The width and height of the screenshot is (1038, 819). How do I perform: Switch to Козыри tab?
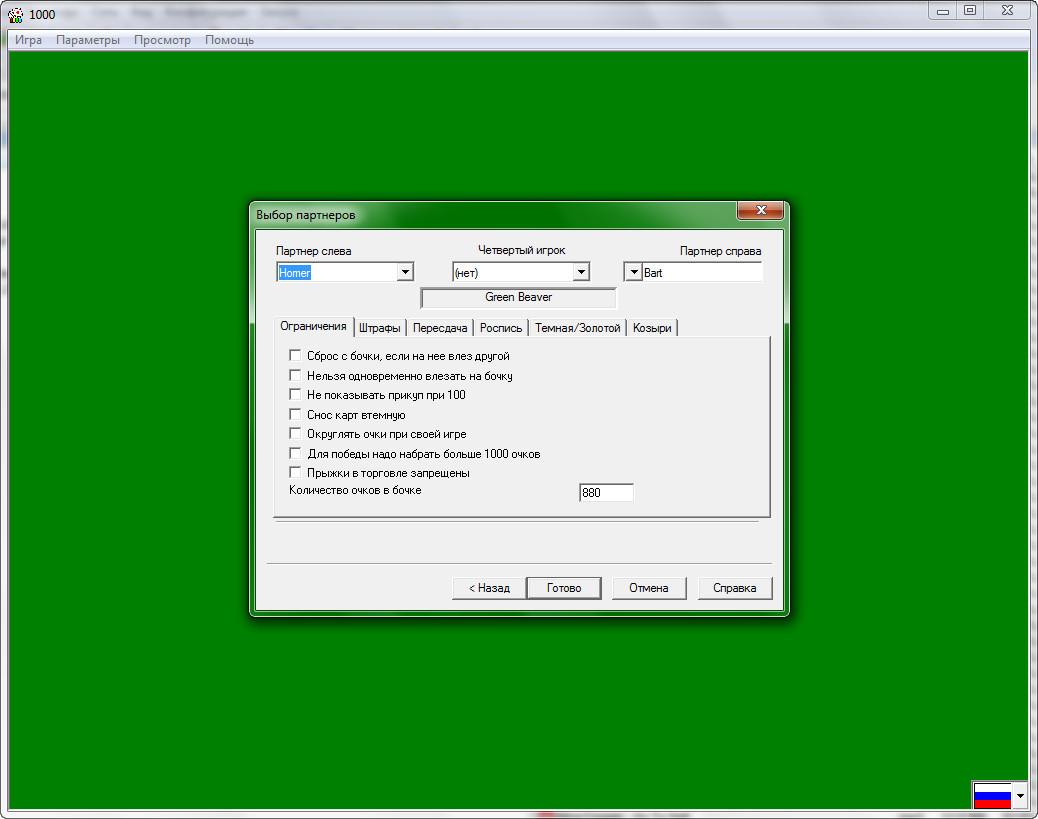tap(652, 328)
